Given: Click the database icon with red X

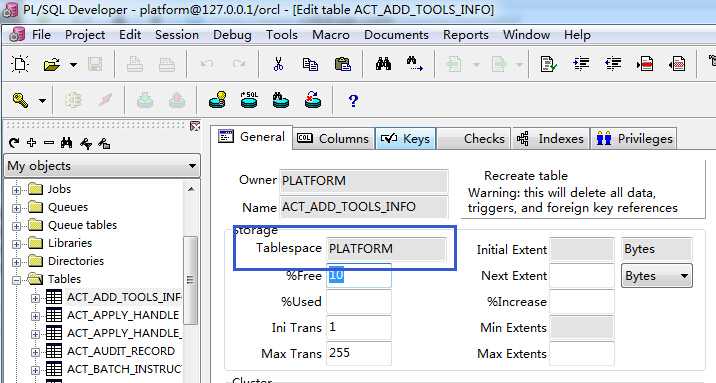Looking at the screenshot, I should (x=313, y=100).
